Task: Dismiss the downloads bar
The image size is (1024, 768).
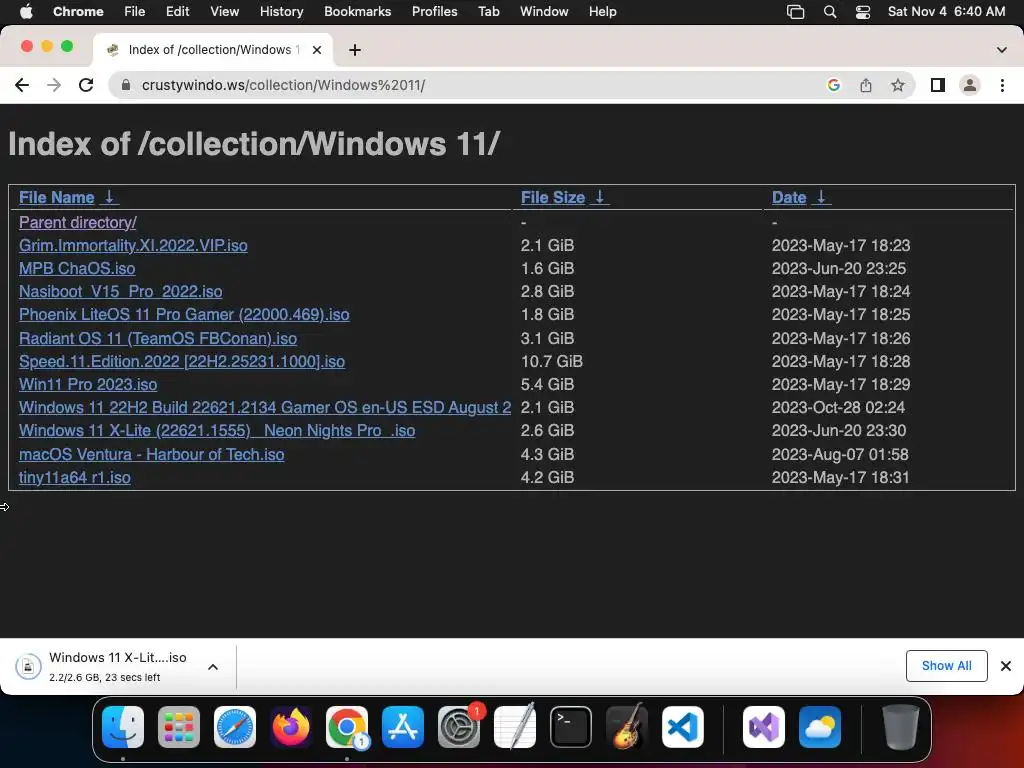Action: [1006, 665]
